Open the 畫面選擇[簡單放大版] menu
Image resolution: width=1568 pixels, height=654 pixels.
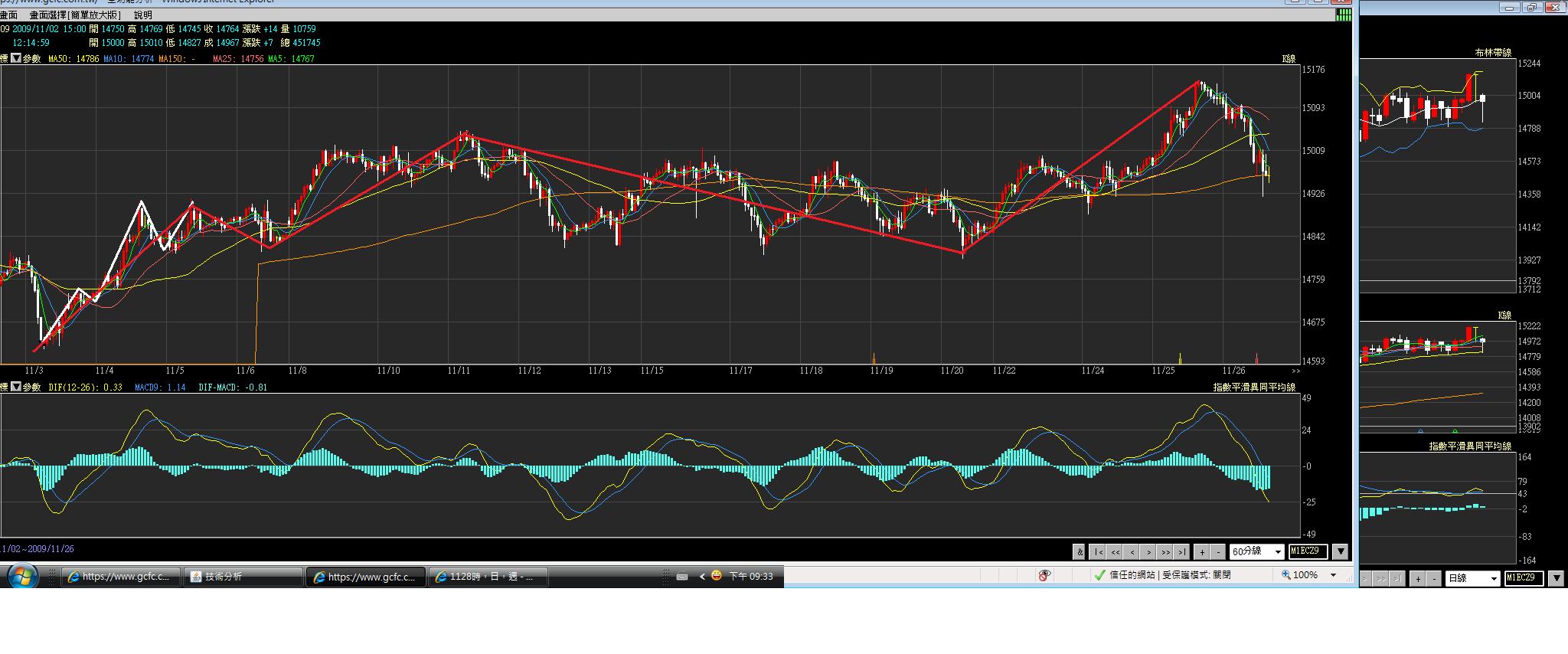[x=75, y=15]
